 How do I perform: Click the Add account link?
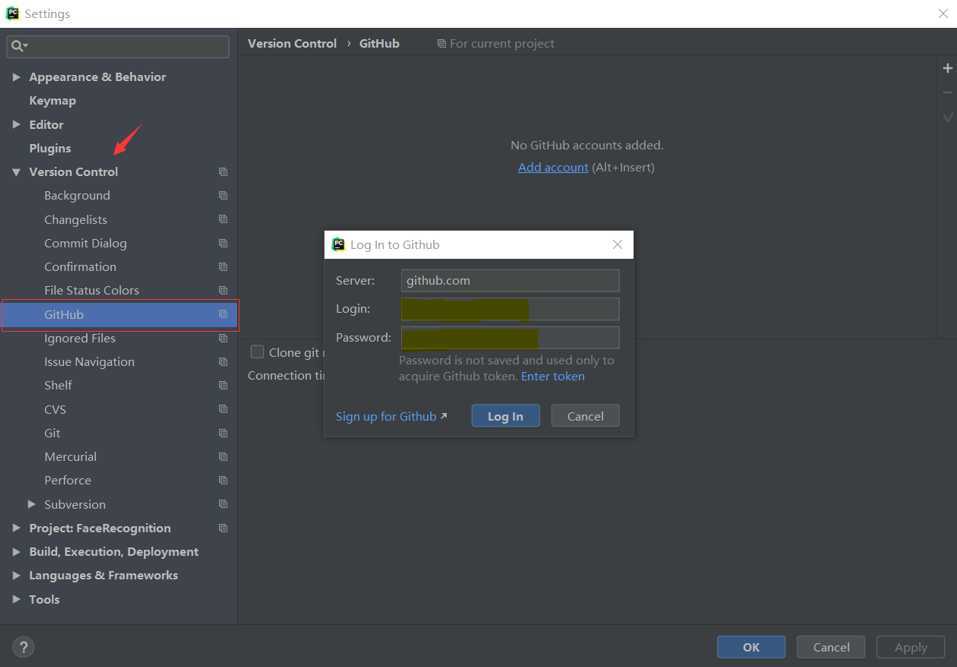(x=553, y=167)
